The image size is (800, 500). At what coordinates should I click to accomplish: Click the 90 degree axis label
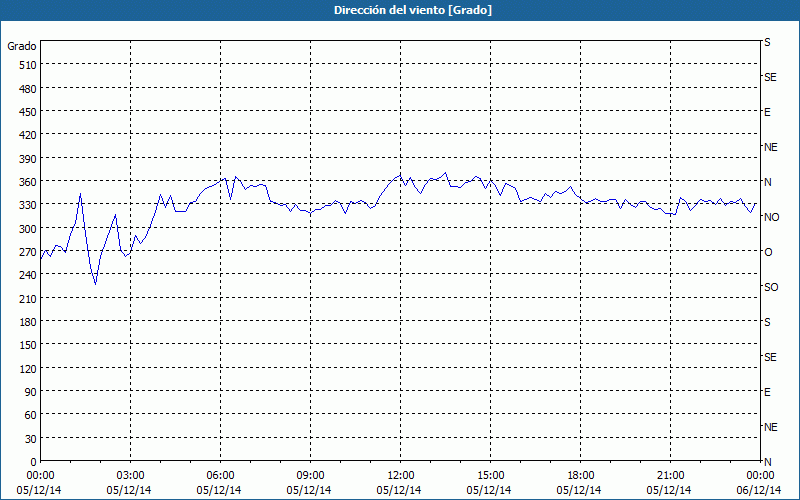tap(32, 392)
